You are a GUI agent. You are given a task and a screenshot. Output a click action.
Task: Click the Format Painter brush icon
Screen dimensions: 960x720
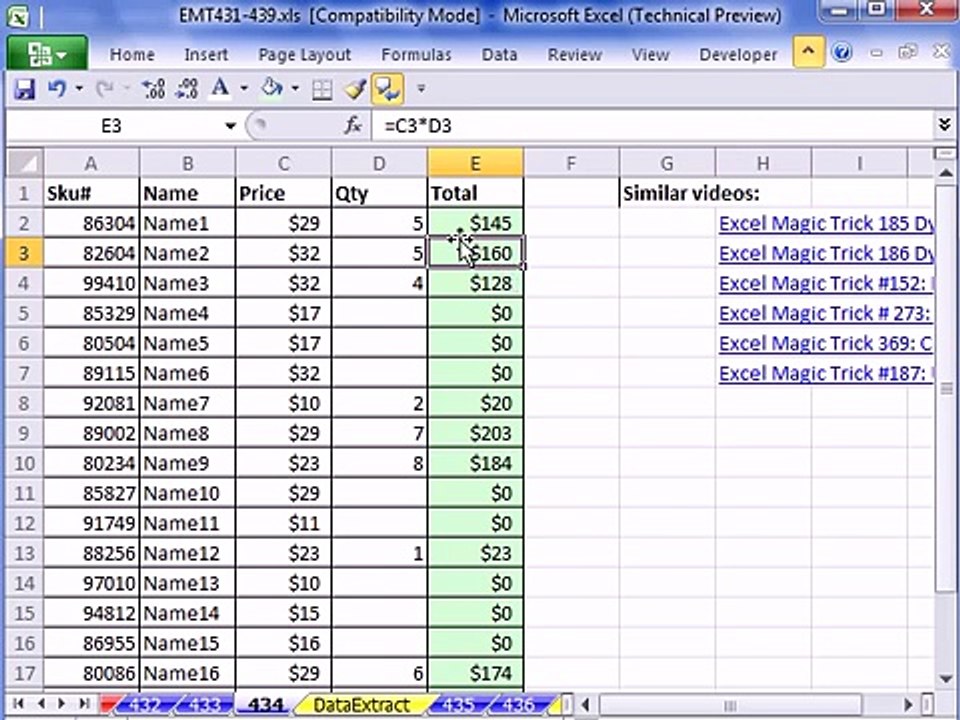pos(355,89)
